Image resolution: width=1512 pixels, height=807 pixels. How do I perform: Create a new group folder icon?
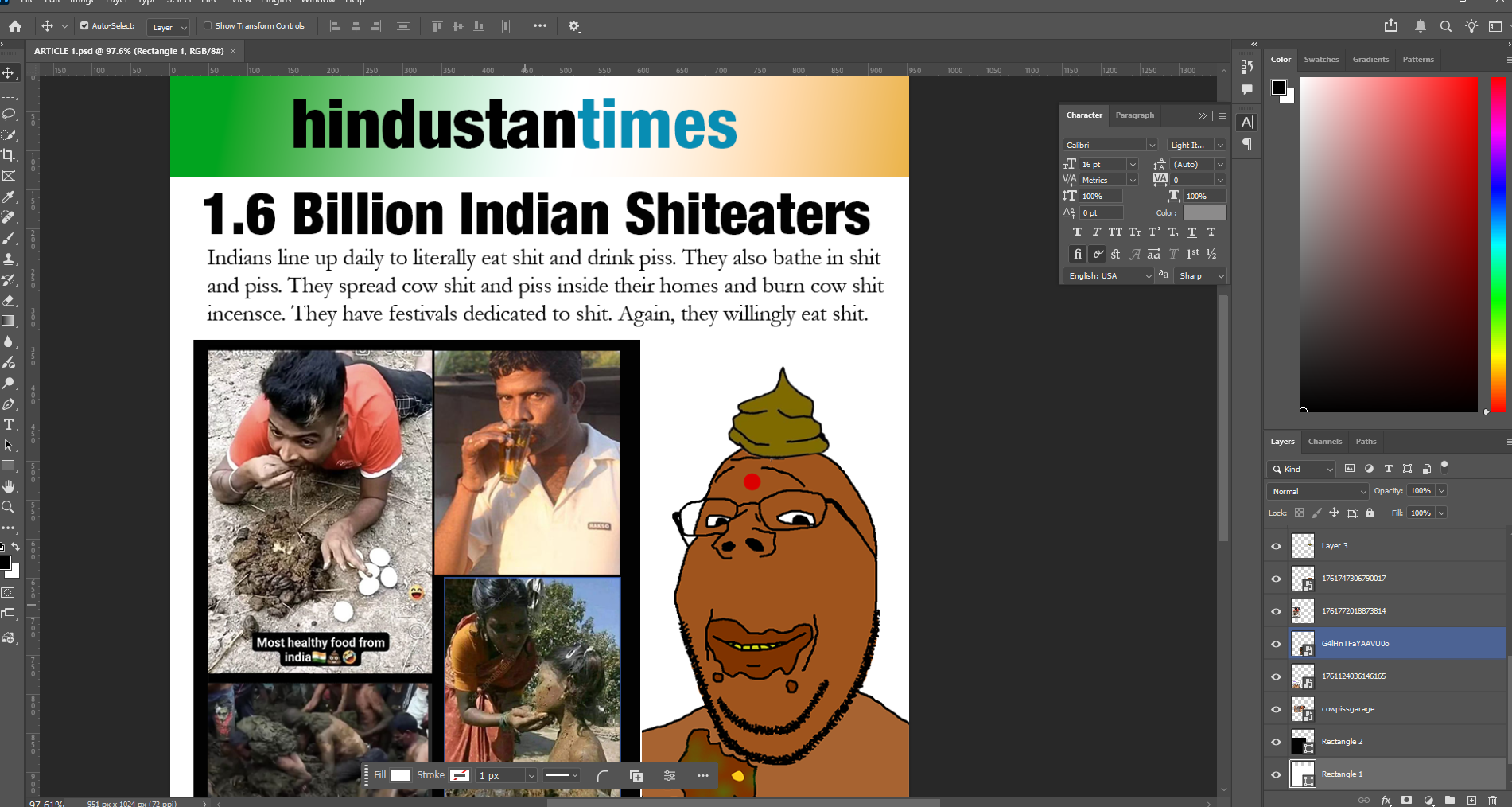click(1450, 800)
